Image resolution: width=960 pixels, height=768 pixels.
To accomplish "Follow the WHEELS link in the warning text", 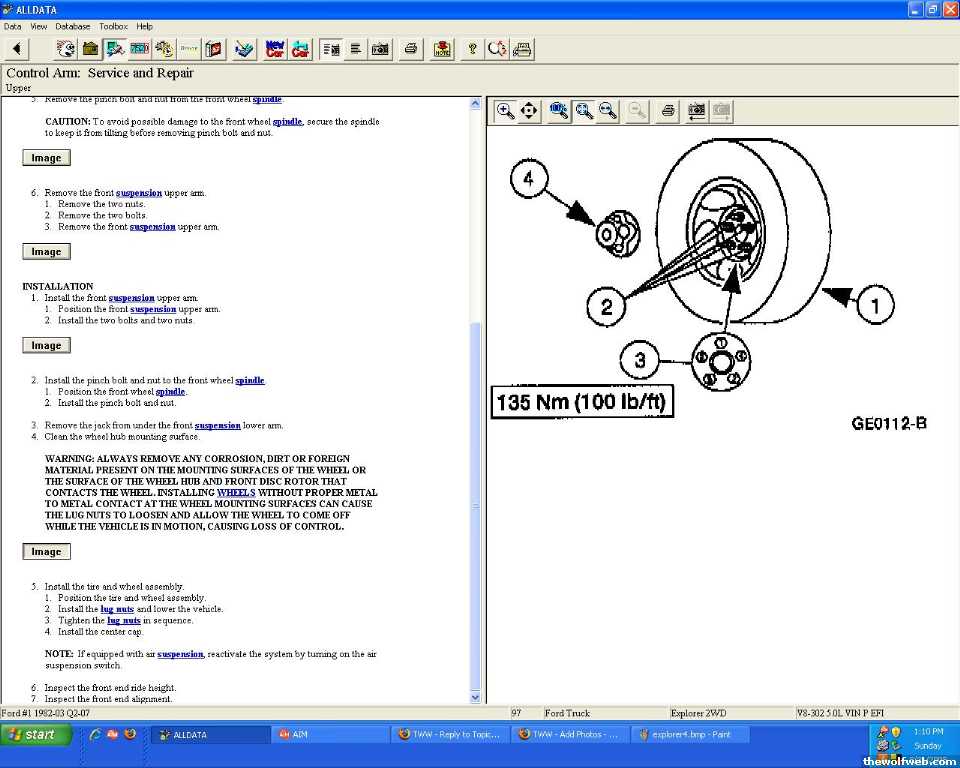I will (x=236, y=493).
